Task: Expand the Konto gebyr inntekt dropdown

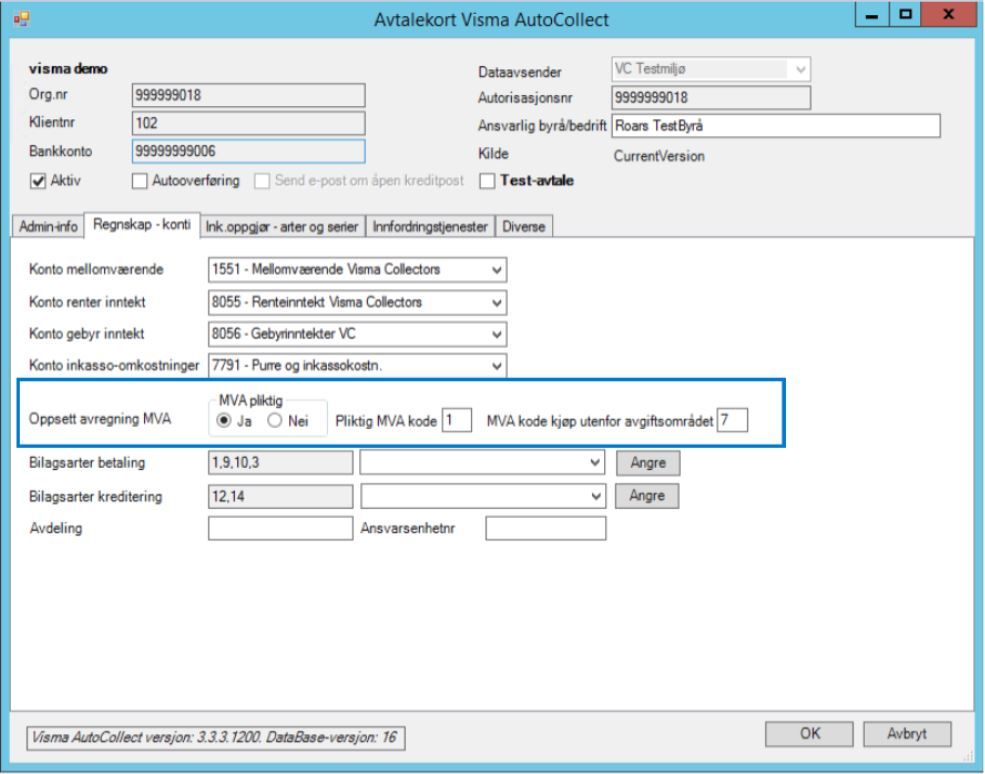Action: 357,334
